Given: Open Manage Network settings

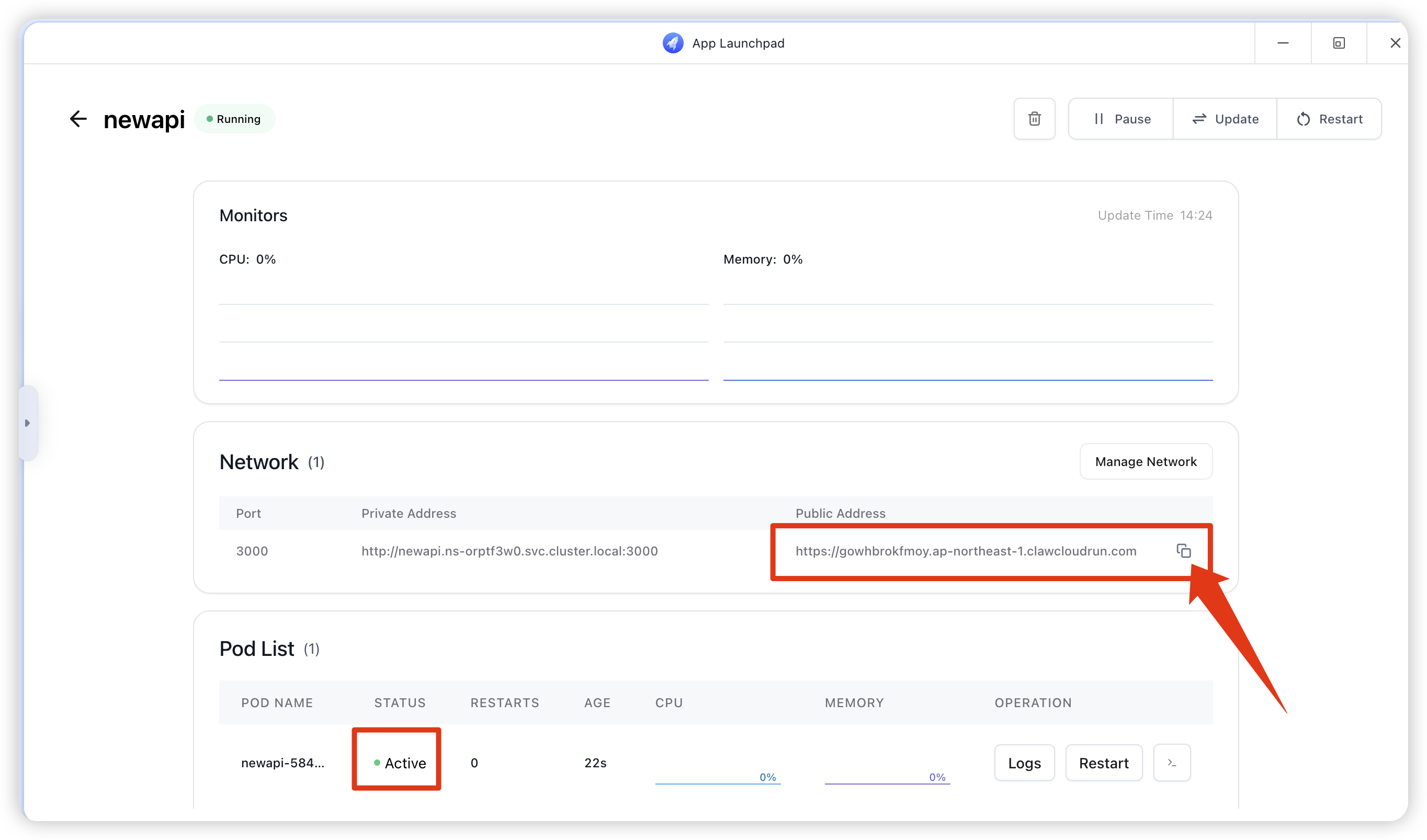Looking at the screenshot, I should [1146, 462].
